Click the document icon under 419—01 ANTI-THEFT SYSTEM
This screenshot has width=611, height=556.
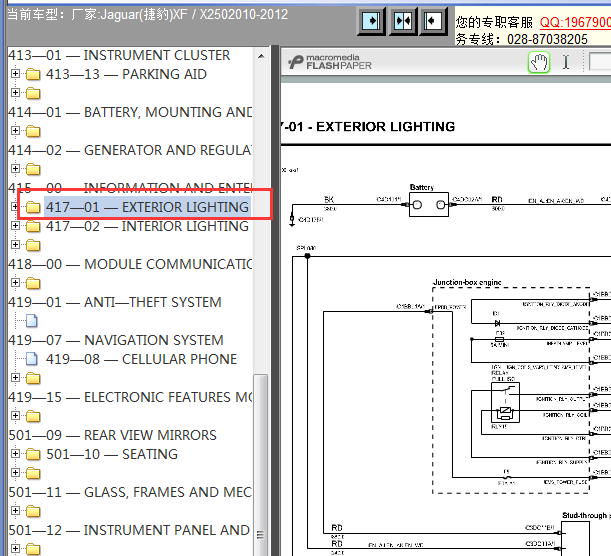pos(32,321)
